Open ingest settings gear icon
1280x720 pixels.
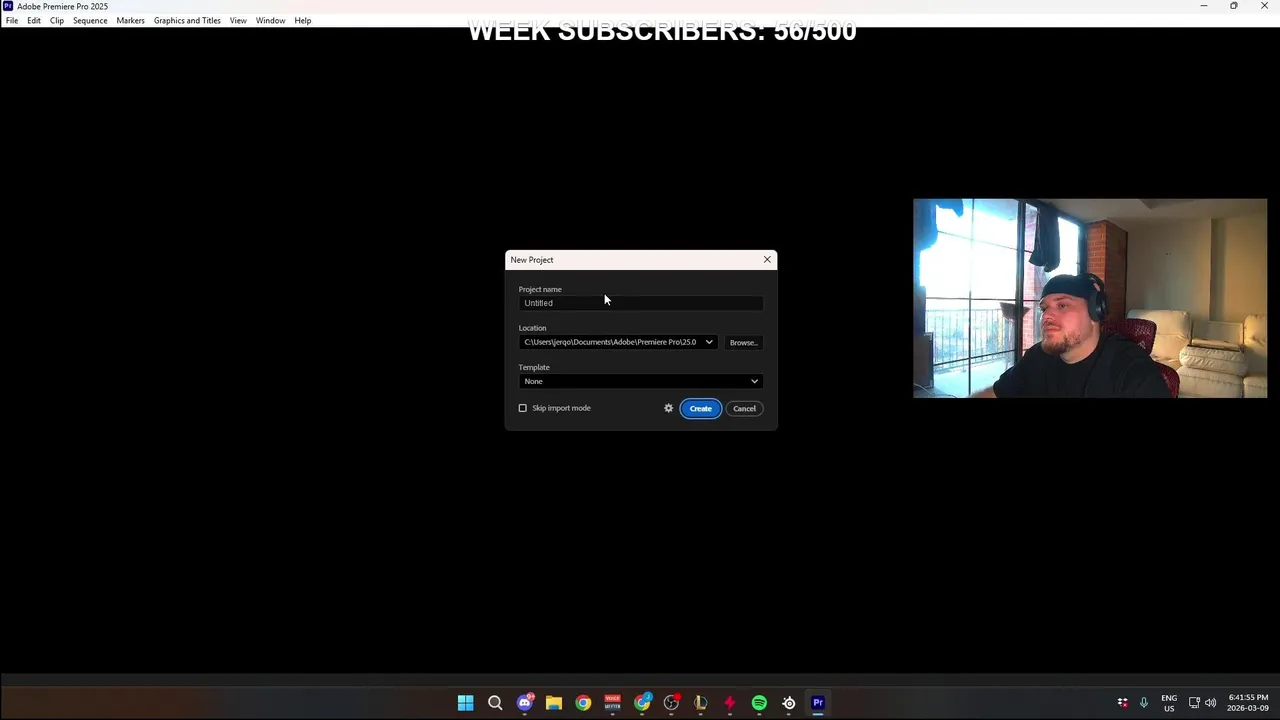tap(669, 408)
